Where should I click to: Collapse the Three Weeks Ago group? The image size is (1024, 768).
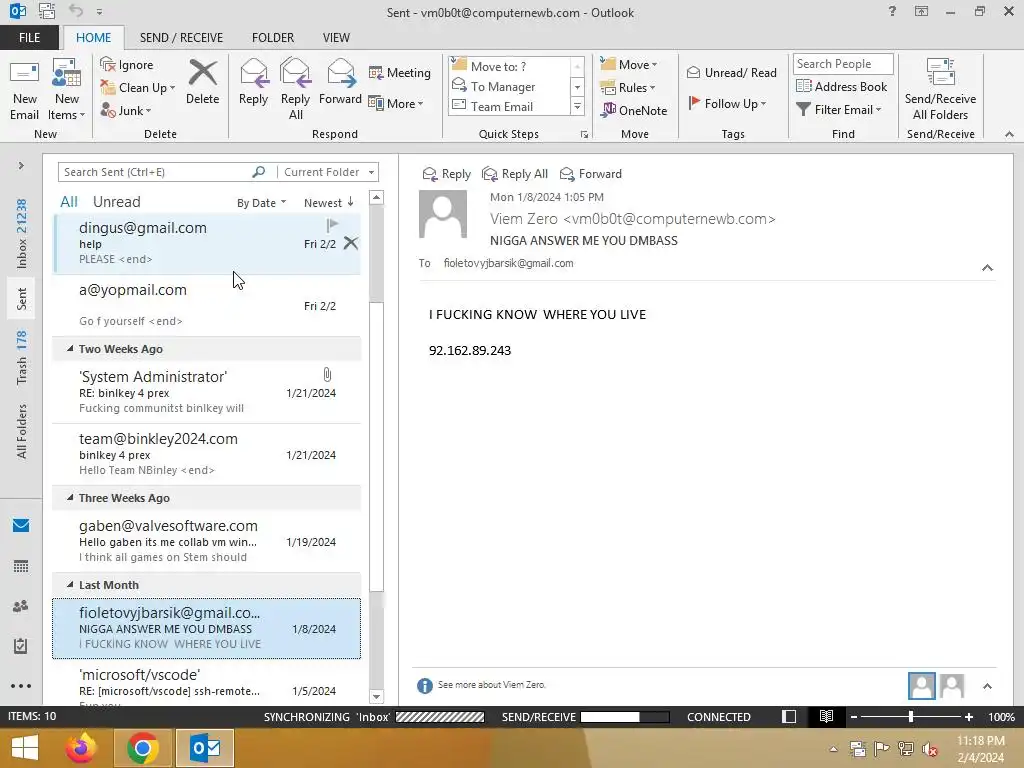(70, 498)
